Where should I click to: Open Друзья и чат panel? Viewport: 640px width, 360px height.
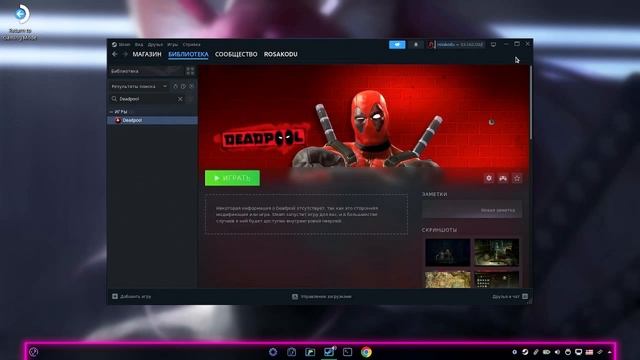510,296
